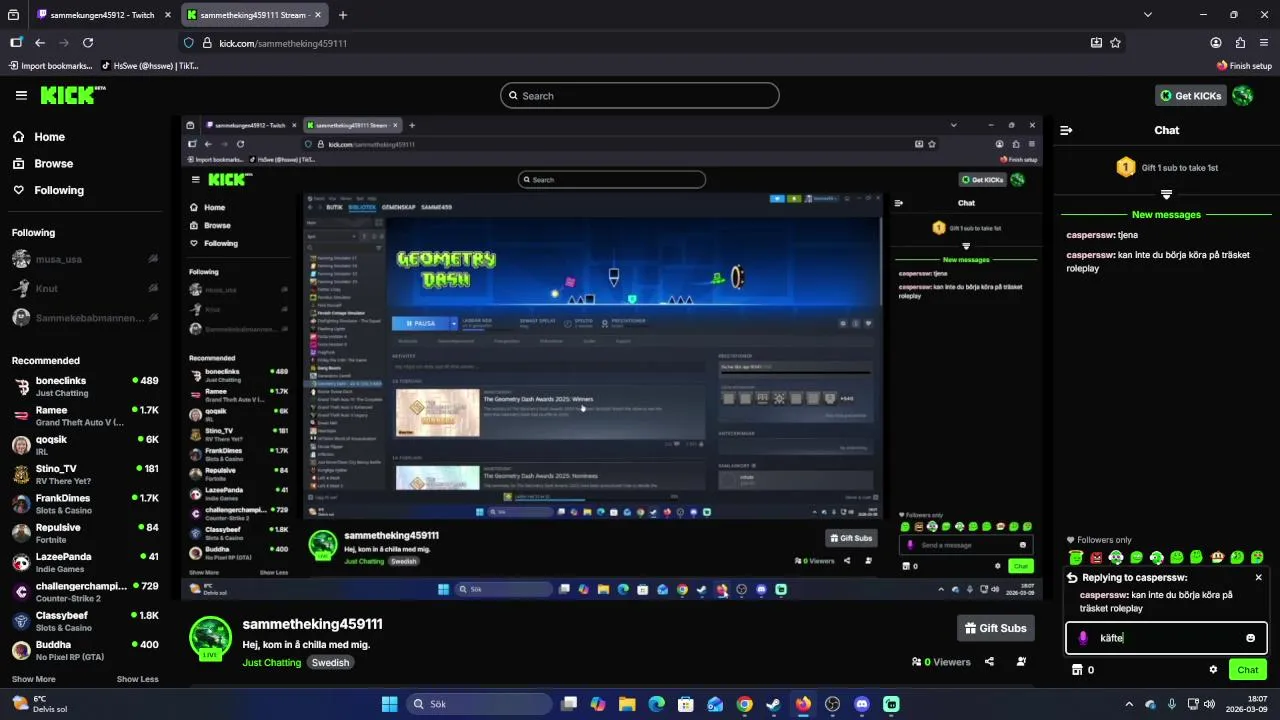The image size is (1280, 720).
Task: Click the Kick search field
Action: [640, 96]
